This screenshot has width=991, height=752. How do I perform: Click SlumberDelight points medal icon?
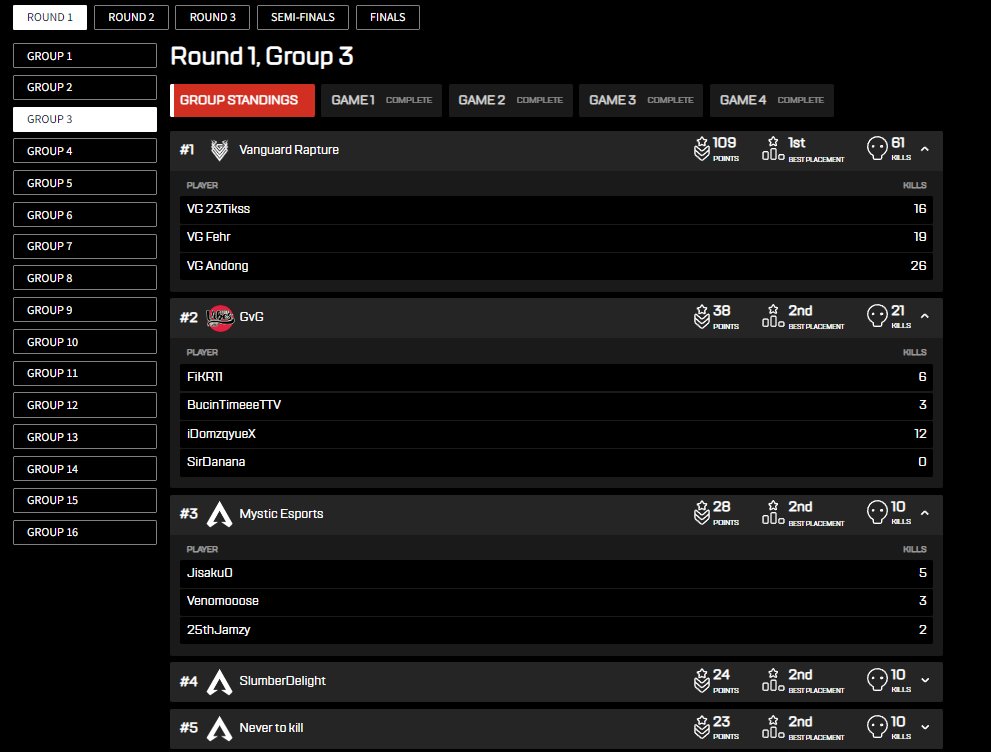pyautogui.click(x=702, y=681)
